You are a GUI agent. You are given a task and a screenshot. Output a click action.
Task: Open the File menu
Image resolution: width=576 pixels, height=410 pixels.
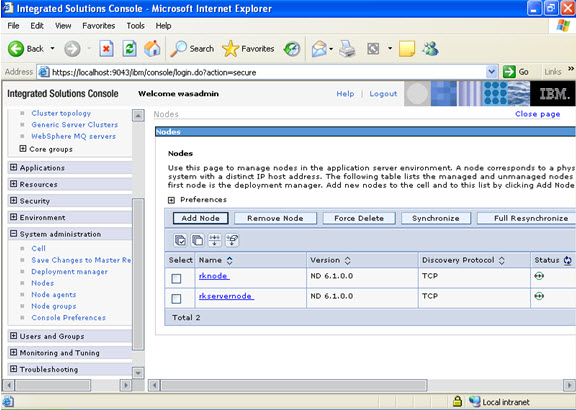[13, 26]
